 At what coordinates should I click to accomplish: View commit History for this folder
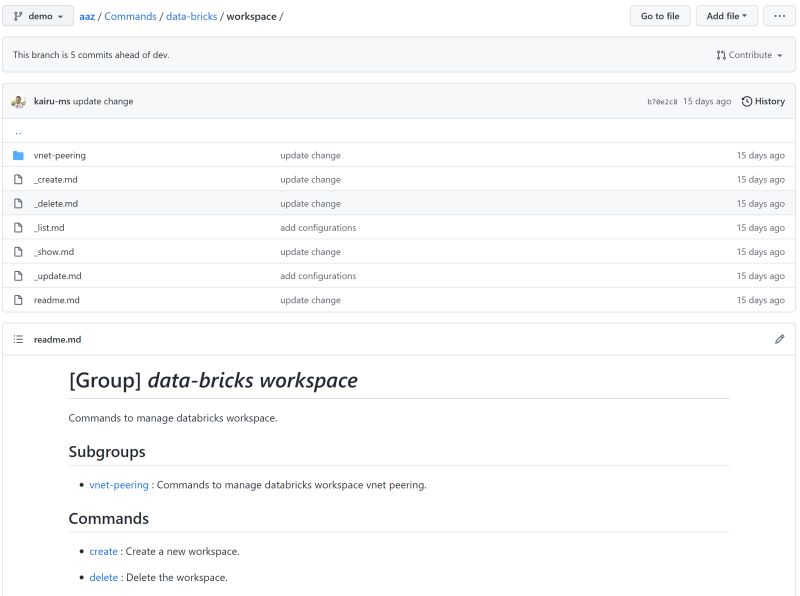pos(762,101)
